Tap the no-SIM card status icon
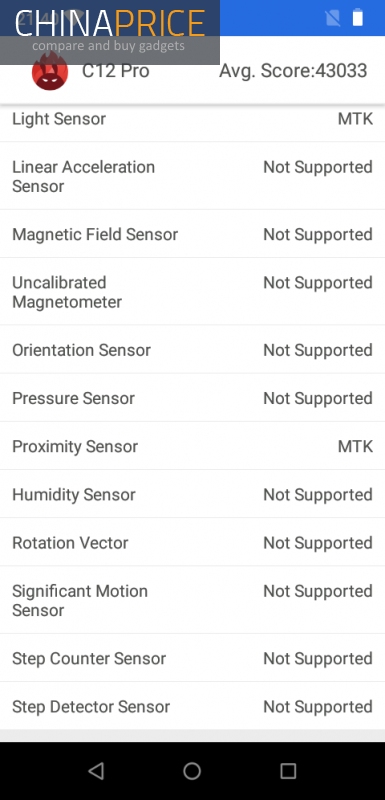The image size is (385, 800). tap(333, 18)
